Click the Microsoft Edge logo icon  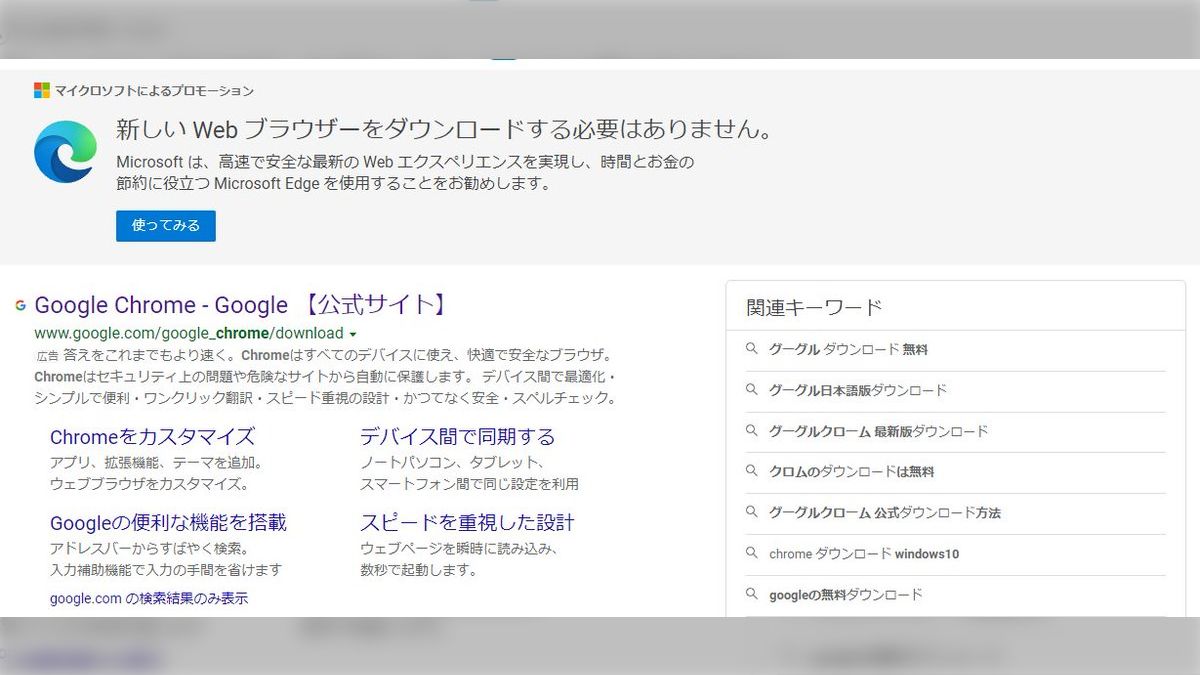[x=65, y=152]
